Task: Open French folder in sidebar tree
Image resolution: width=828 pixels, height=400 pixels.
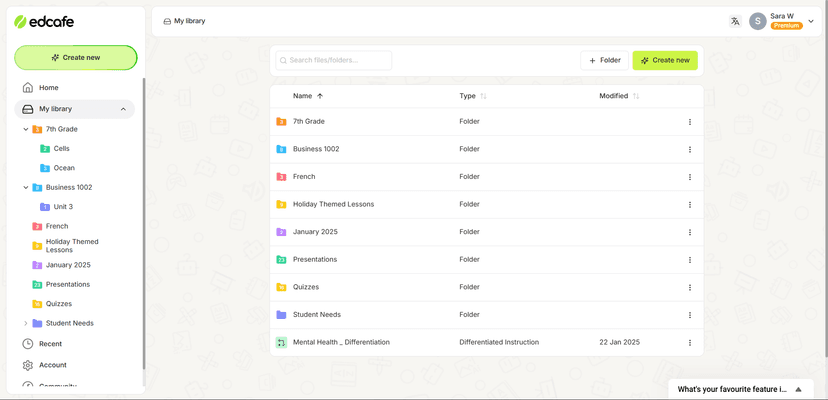Action: click(57, 226)
